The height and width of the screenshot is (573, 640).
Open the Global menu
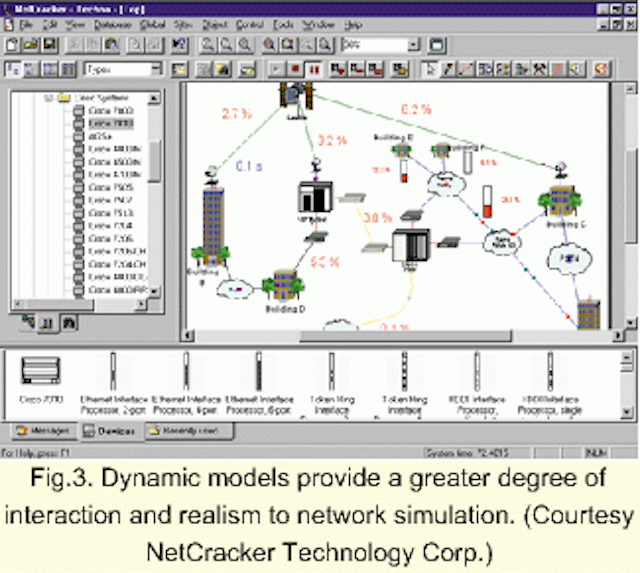(153, 25)
